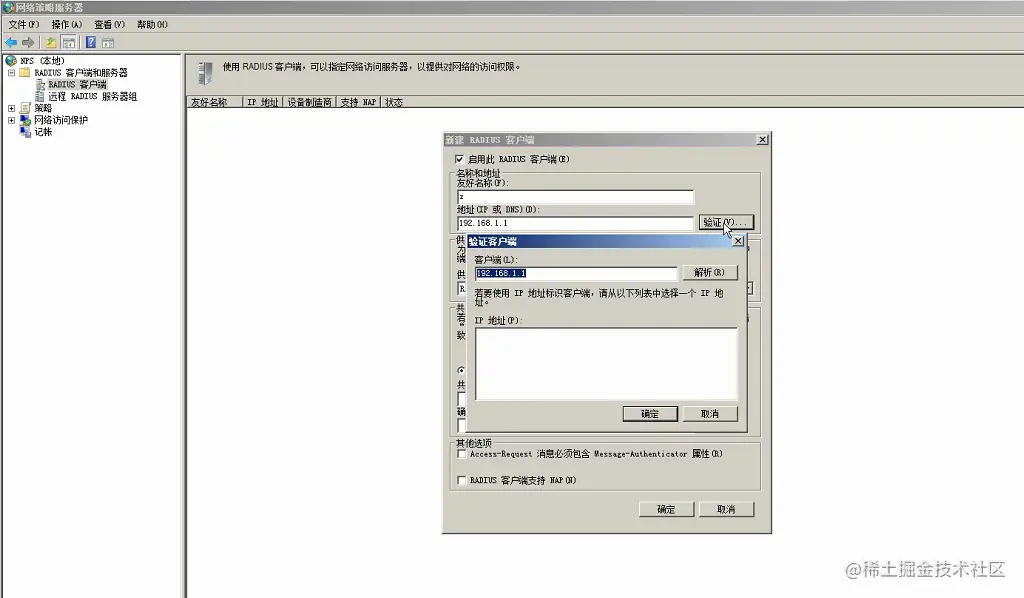Screen dimensions: 1024x598
Task: Sort by the 支持 NAP column header
Action: 359,102
